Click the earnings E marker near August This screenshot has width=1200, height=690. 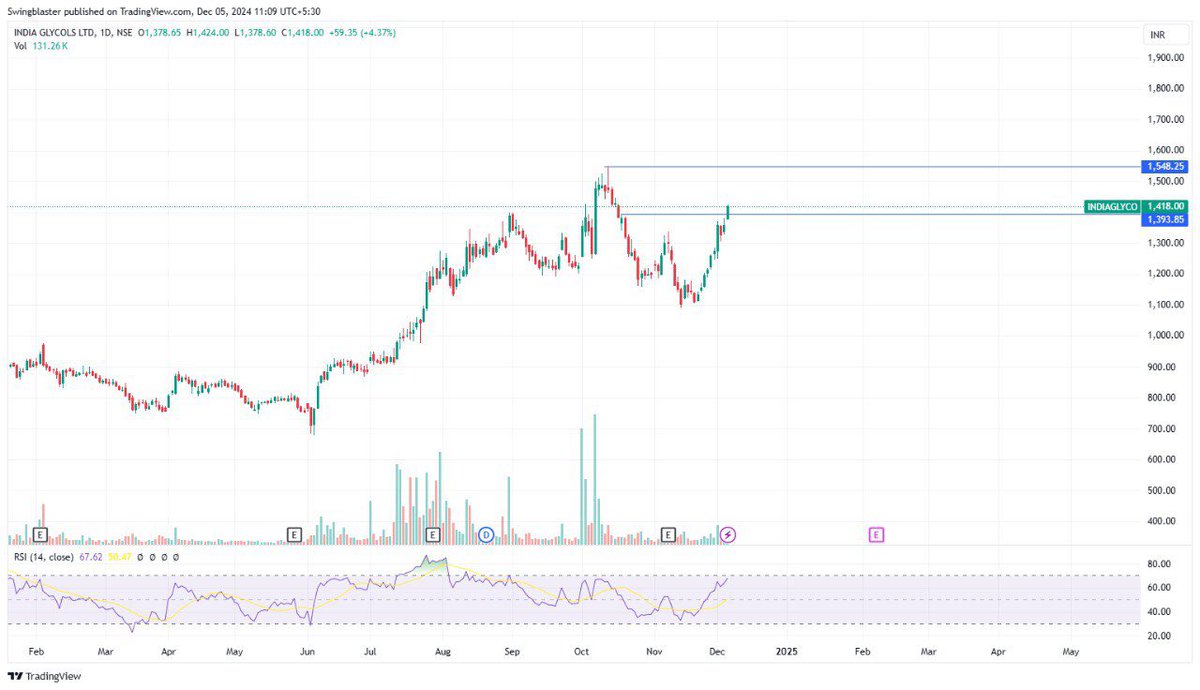tap(433, 535)
